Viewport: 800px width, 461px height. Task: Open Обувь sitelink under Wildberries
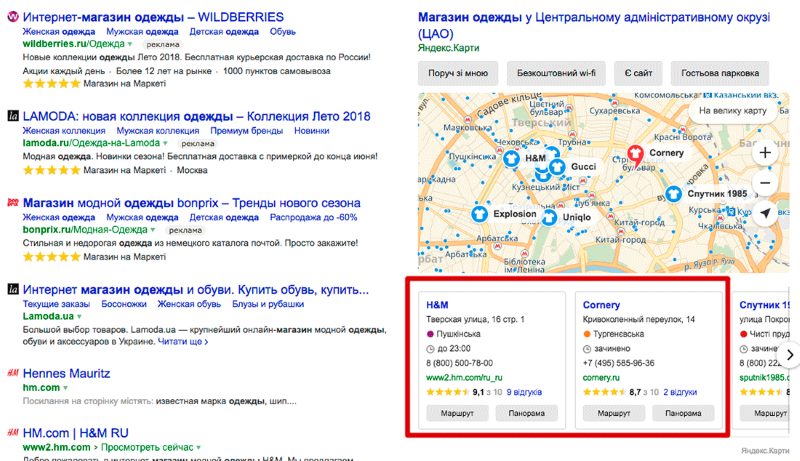pos(283,32)
